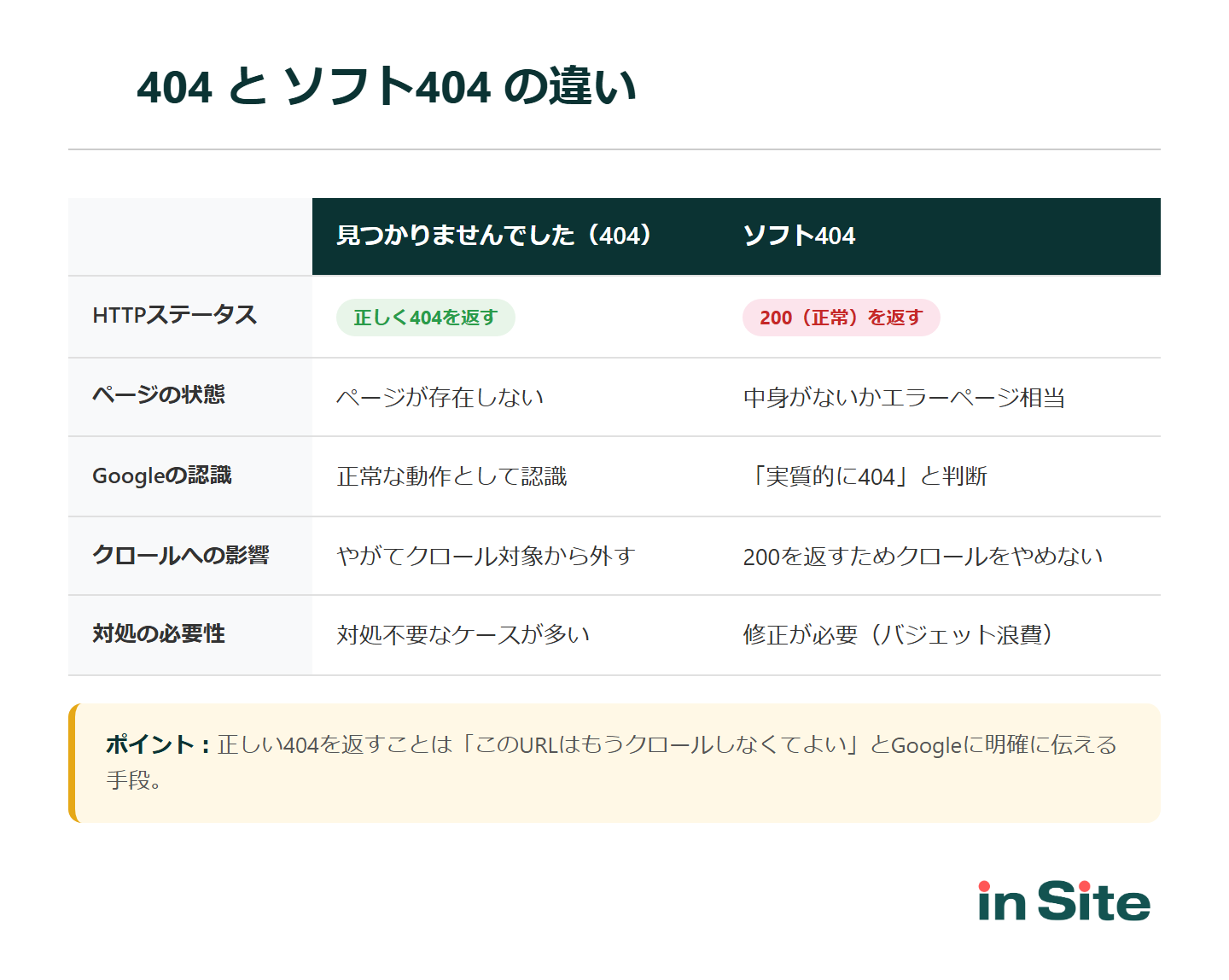Click the green 正しく404を返す badge
This screenshot has width=1229, height=980.
click(425, 317)
